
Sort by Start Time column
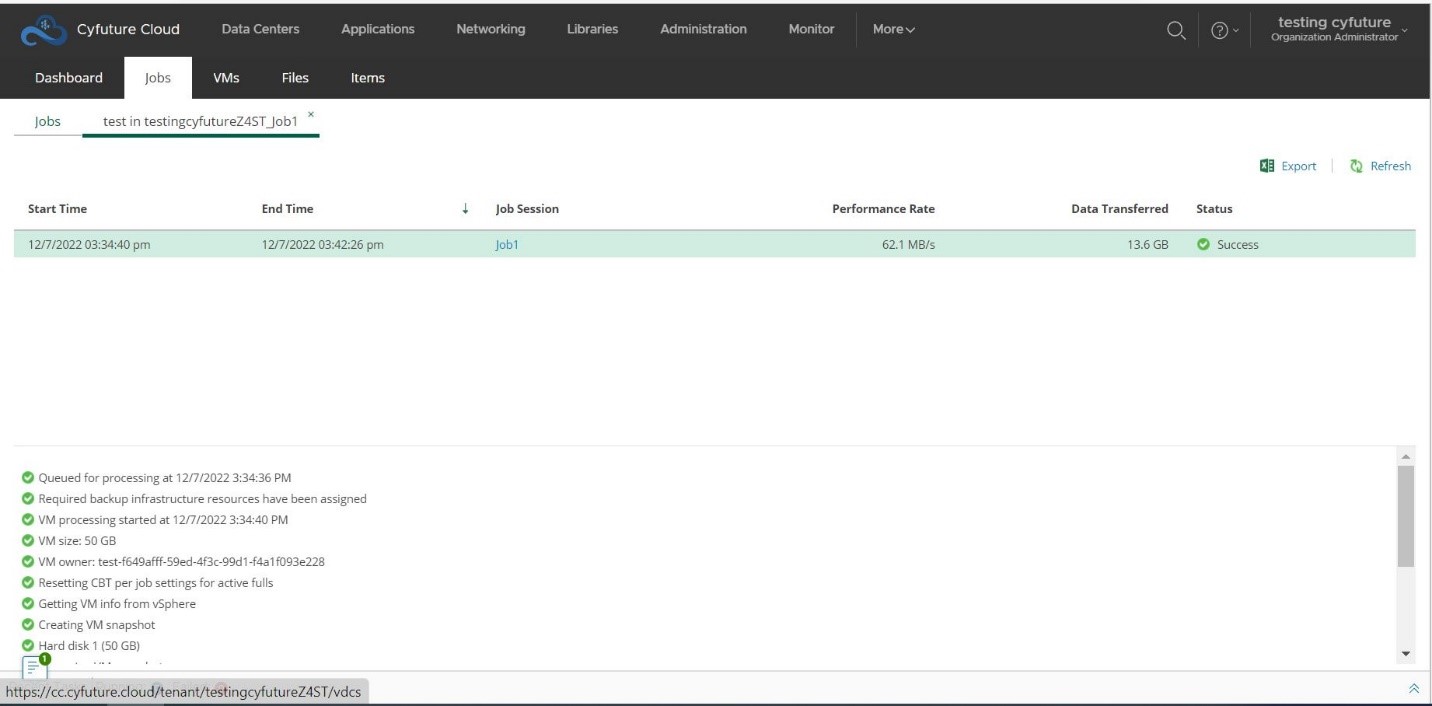click(57, 209)
